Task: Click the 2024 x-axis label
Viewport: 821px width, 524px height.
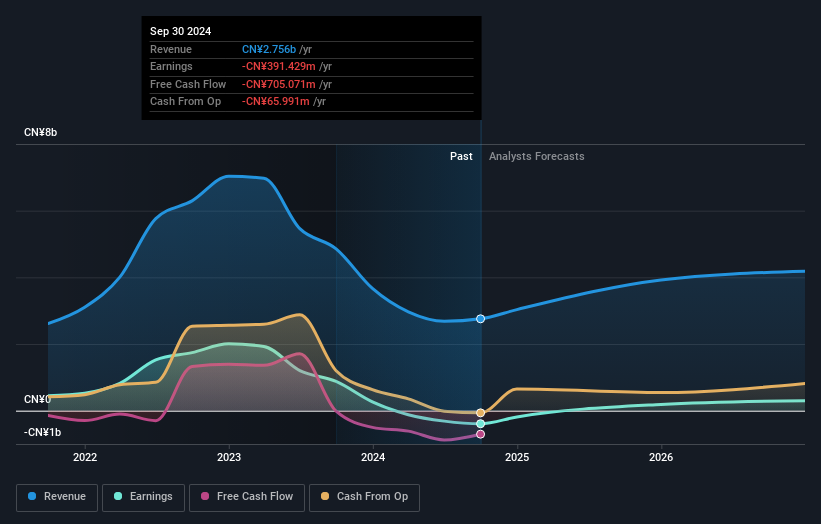Action: point(373,457)
